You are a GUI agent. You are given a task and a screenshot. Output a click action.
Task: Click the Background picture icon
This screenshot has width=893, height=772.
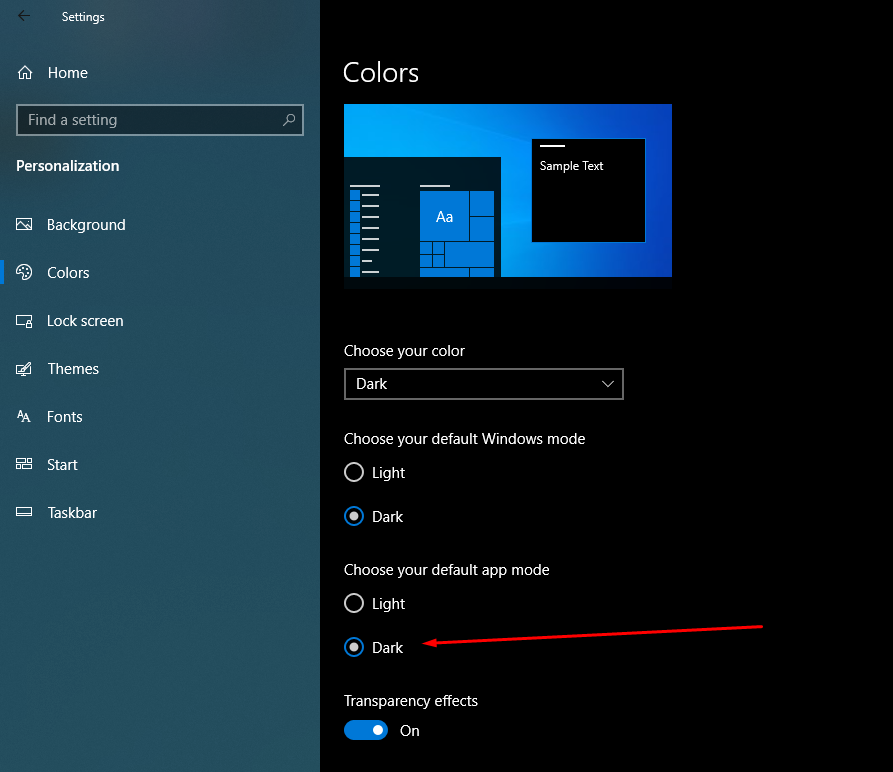(x=24, y=224)
